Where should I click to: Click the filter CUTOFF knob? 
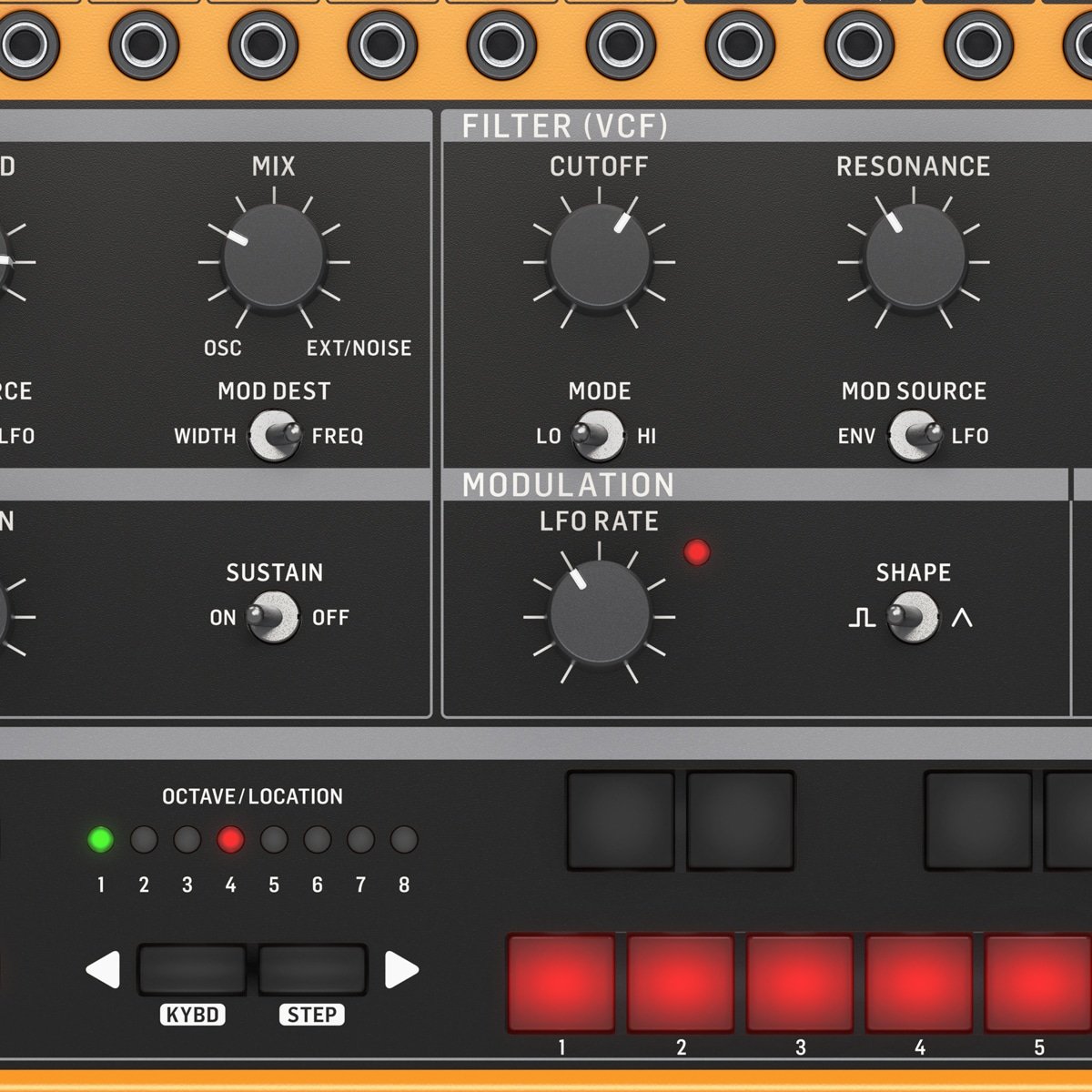click(x=599, y=258)
